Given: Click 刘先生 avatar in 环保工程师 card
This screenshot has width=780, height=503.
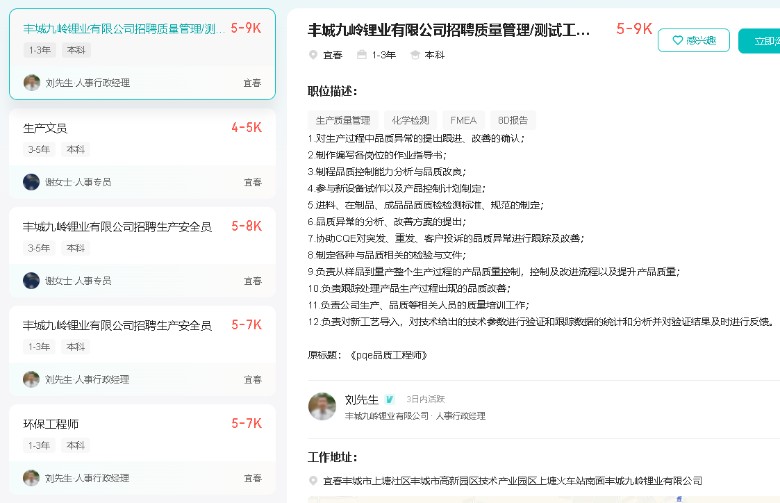Looking at the screenshot, I should 32,478.
